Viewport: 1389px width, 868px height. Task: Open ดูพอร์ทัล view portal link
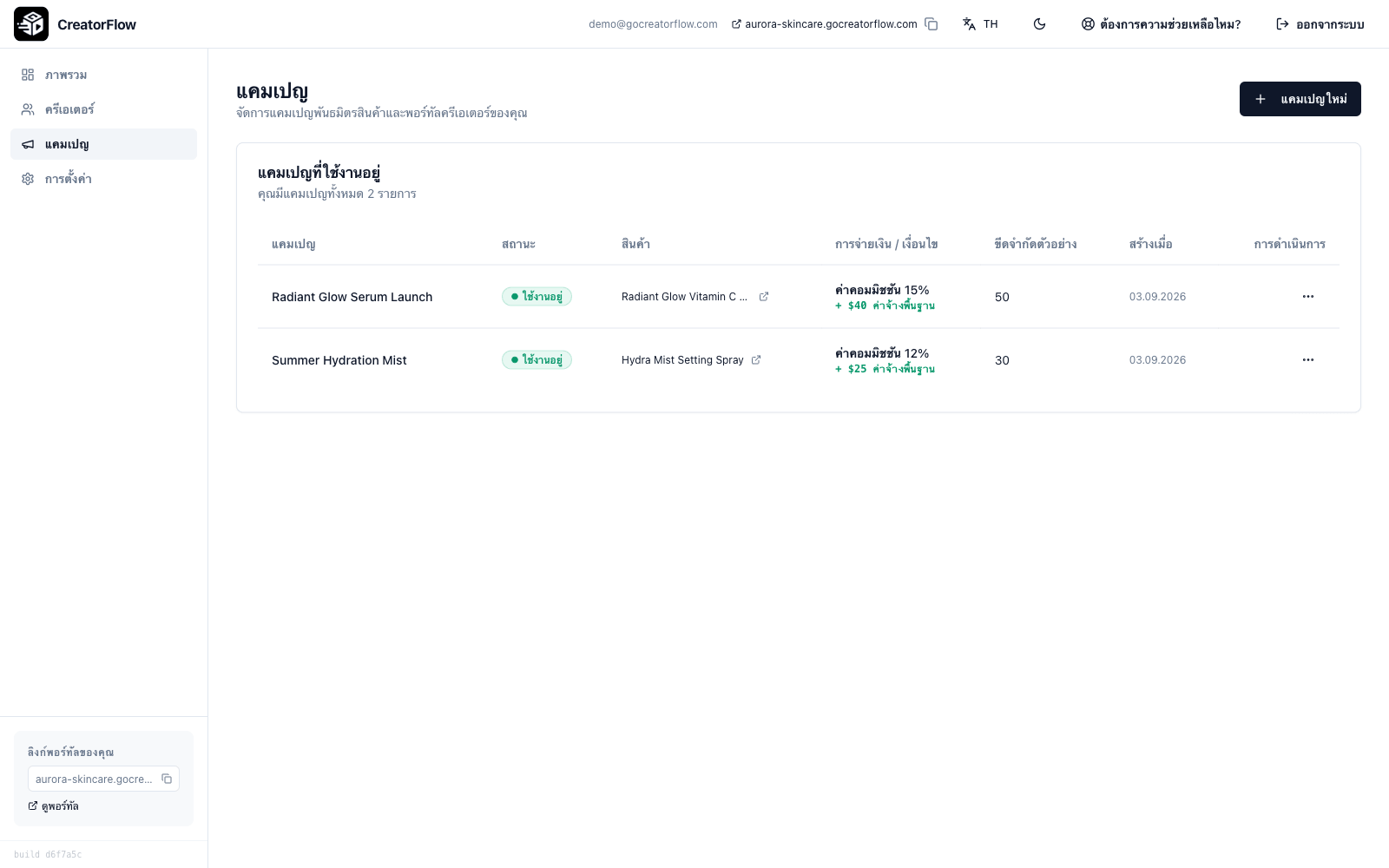[53, 806]
